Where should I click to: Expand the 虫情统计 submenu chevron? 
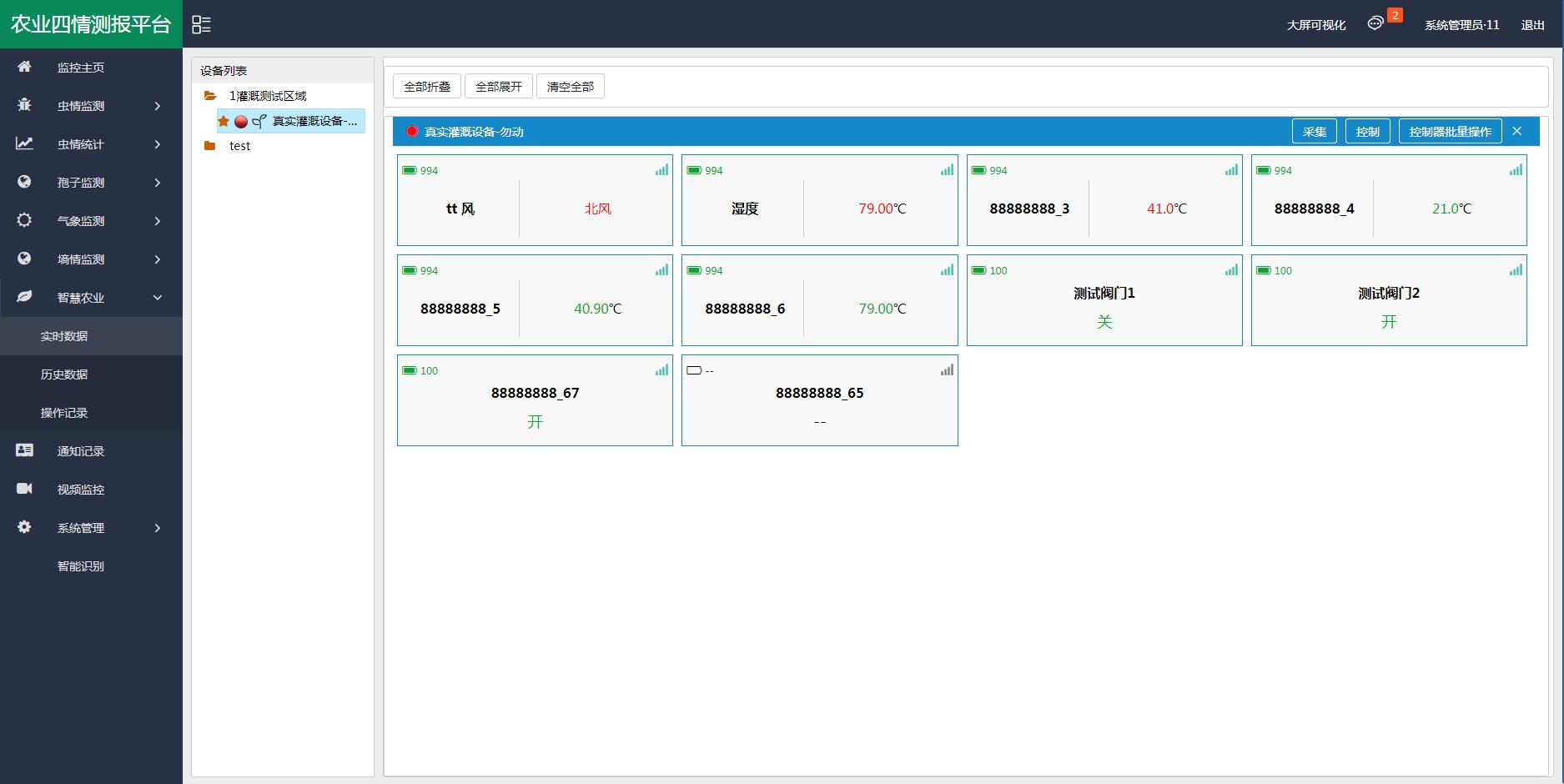coord(158,144)
